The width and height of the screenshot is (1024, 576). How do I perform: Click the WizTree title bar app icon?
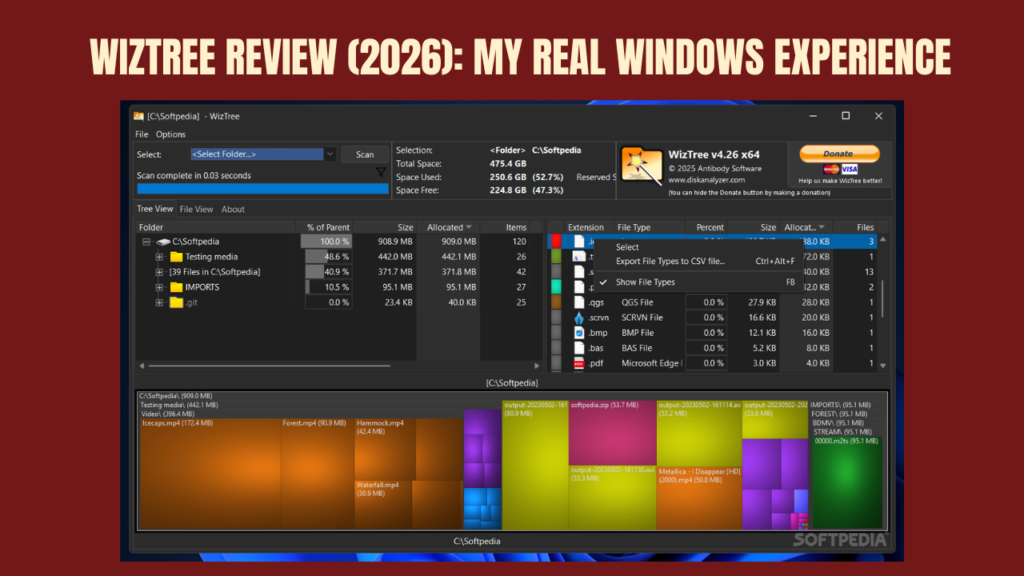138,116
